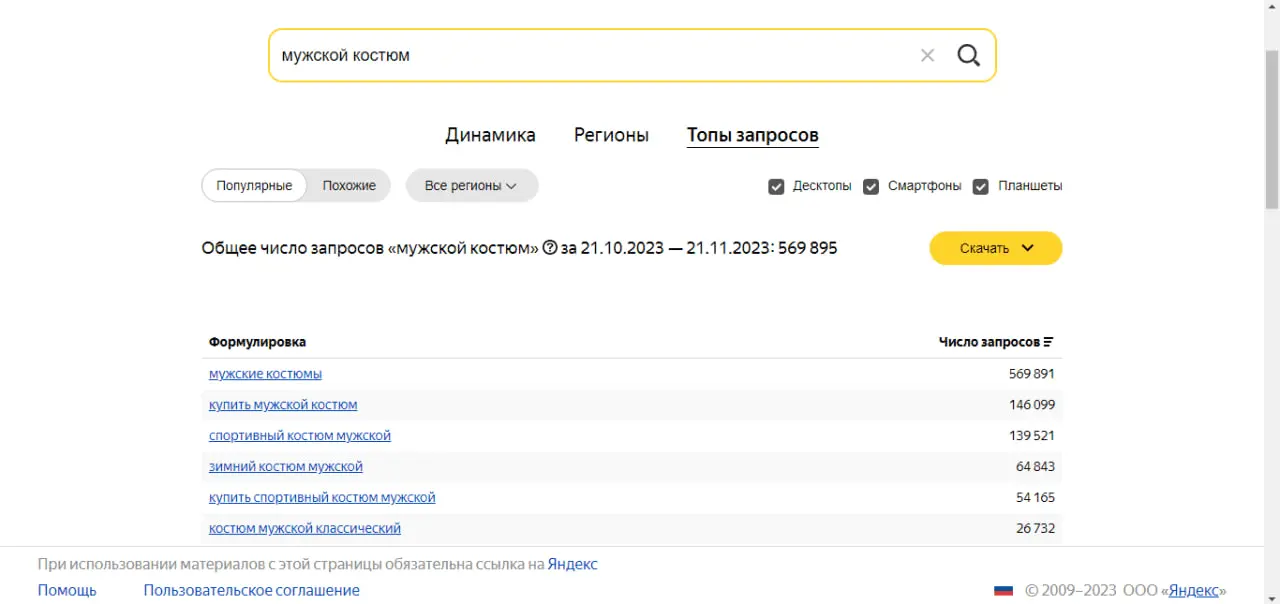Open the Скачать download dropdown
Image resolution: width=1280 pixels, height=604 pixels.
point(995,248)
